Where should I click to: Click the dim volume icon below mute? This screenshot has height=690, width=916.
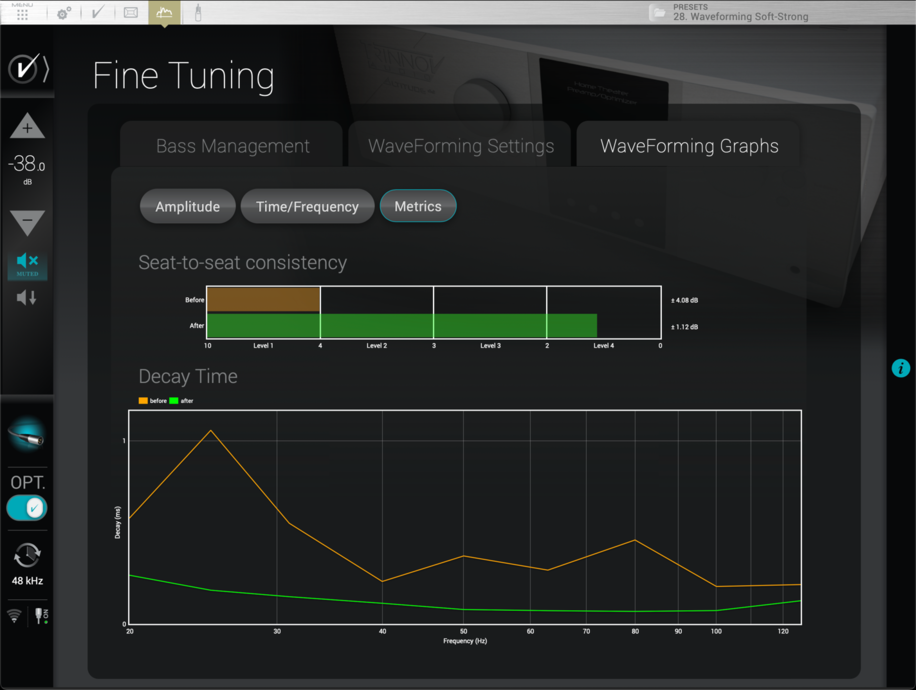click(27, 297)
